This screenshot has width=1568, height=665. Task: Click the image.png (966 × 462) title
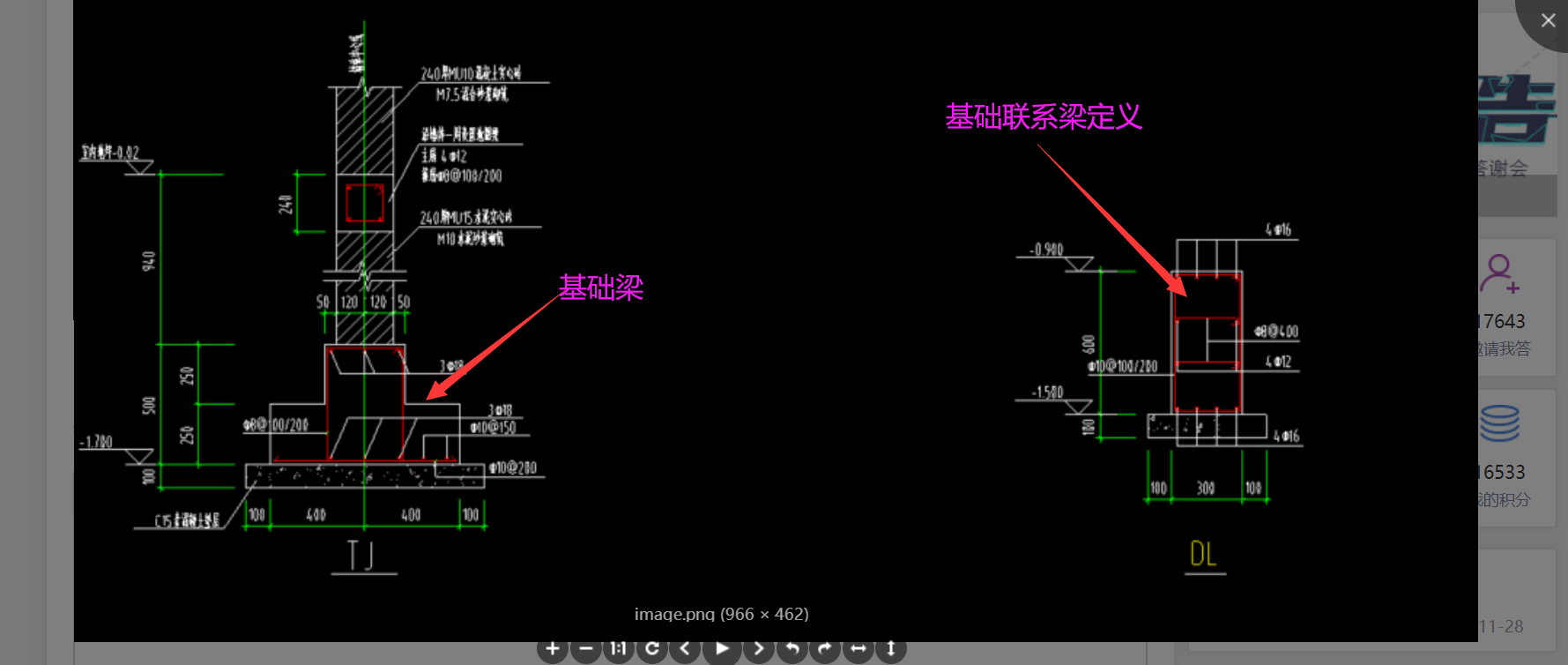pos(721,614)
